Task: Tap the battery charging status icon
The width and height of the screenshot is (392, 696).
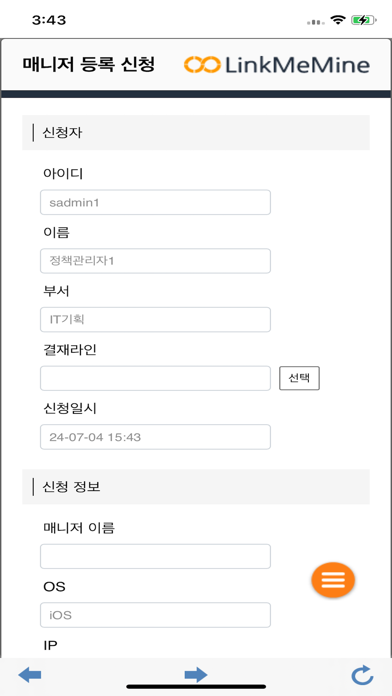Action: point(364,20)
